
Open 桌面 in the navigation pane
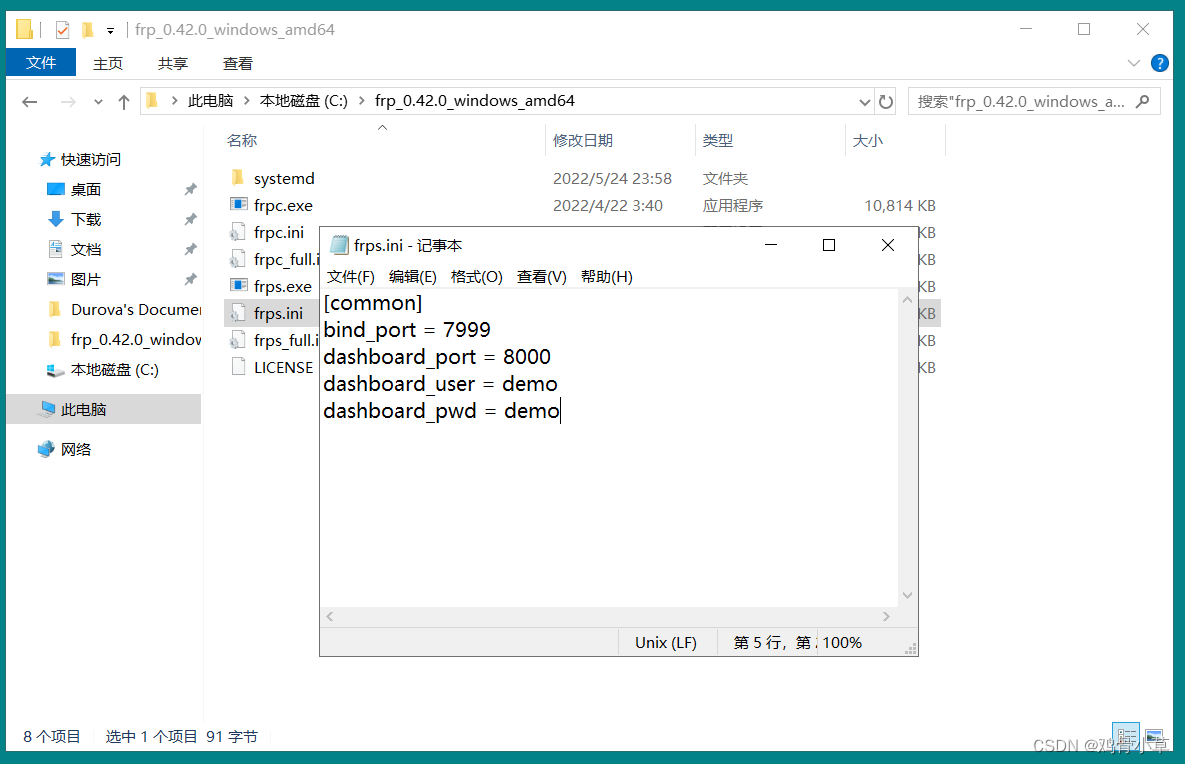[85, 190]
